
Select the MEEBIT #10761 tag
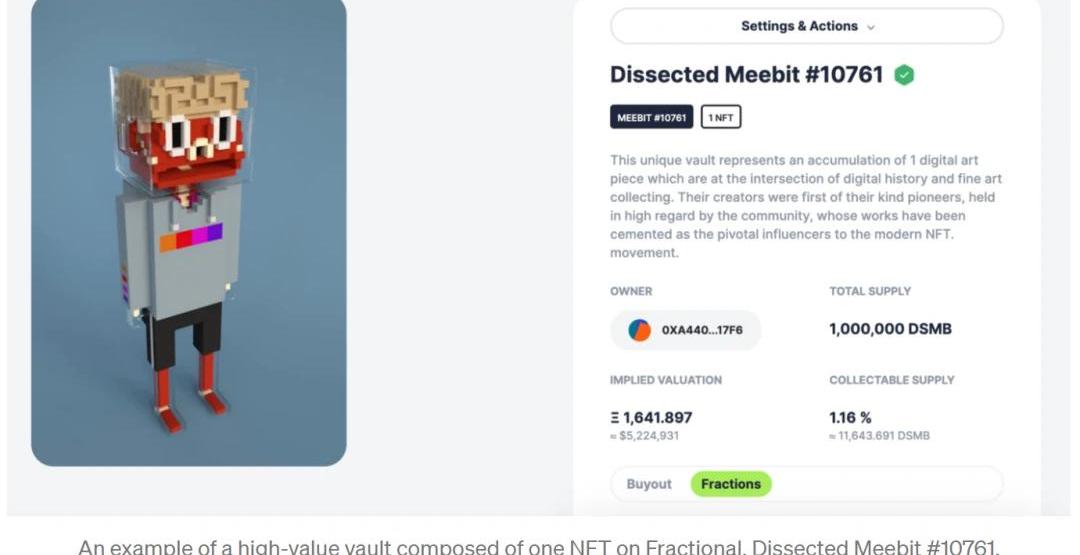coord(652,118)
